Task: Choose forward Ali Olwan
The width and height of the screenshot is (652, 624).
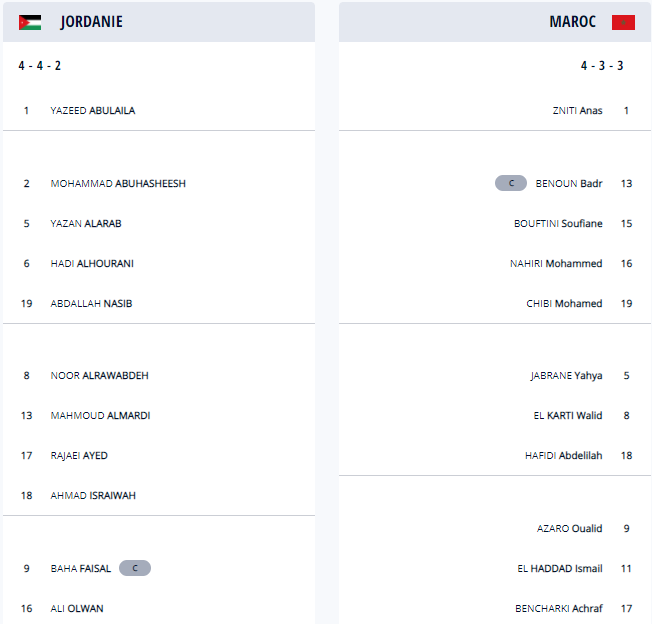Action: pyautogui.click(x=77, y=608)
